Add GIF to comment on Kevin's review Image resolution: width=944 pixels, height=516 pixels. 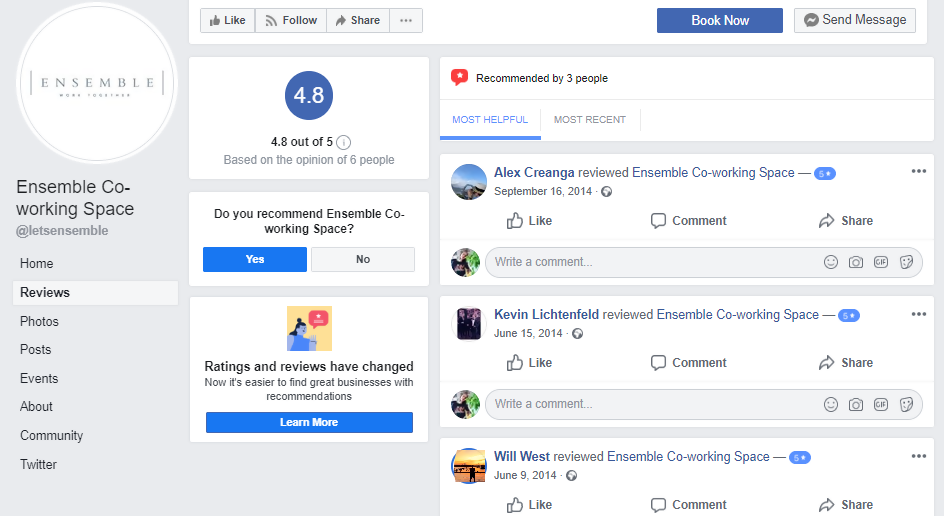click(881, 404)
